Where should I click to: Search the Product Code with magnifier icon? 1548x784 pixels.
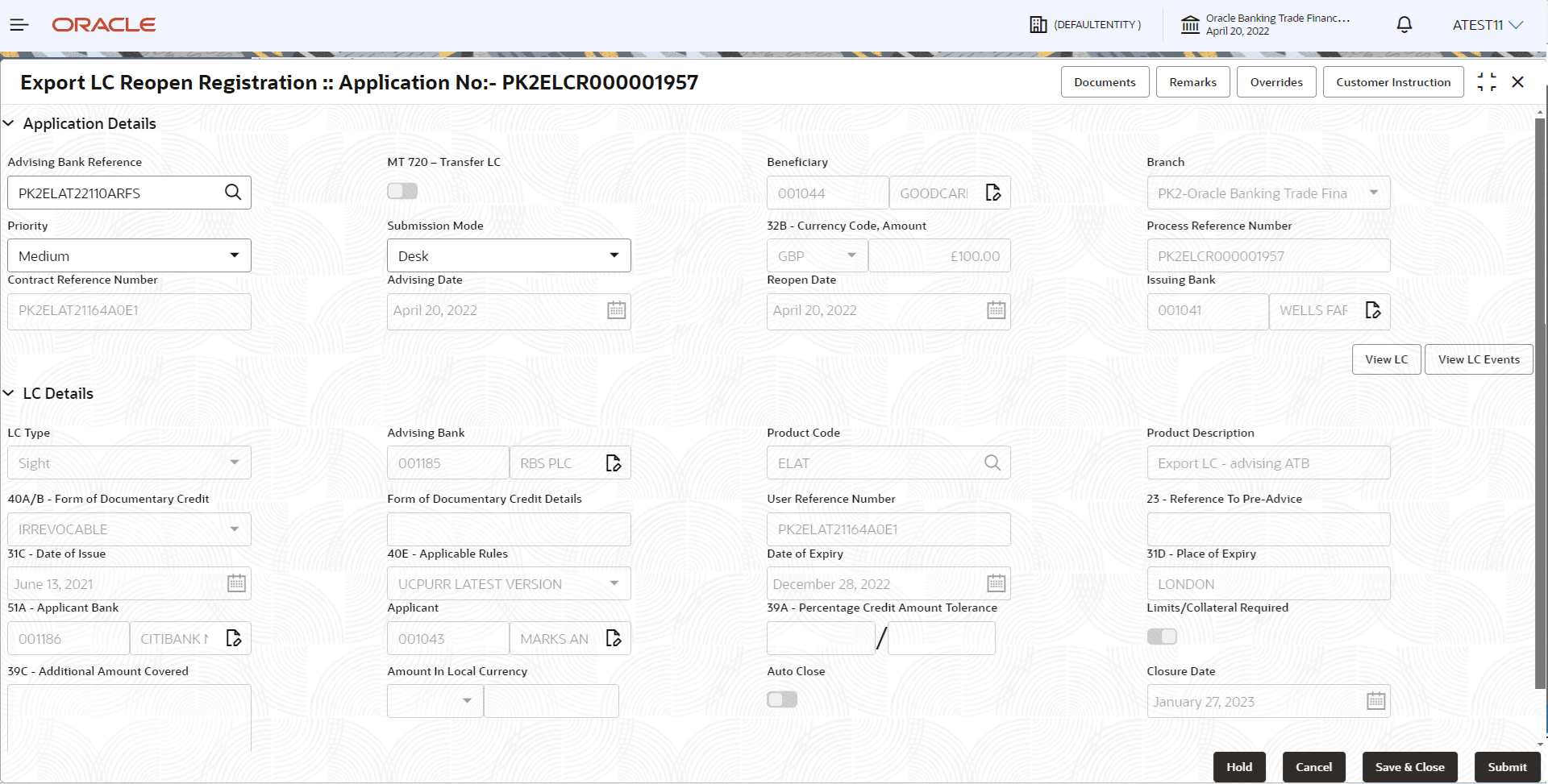992,463
